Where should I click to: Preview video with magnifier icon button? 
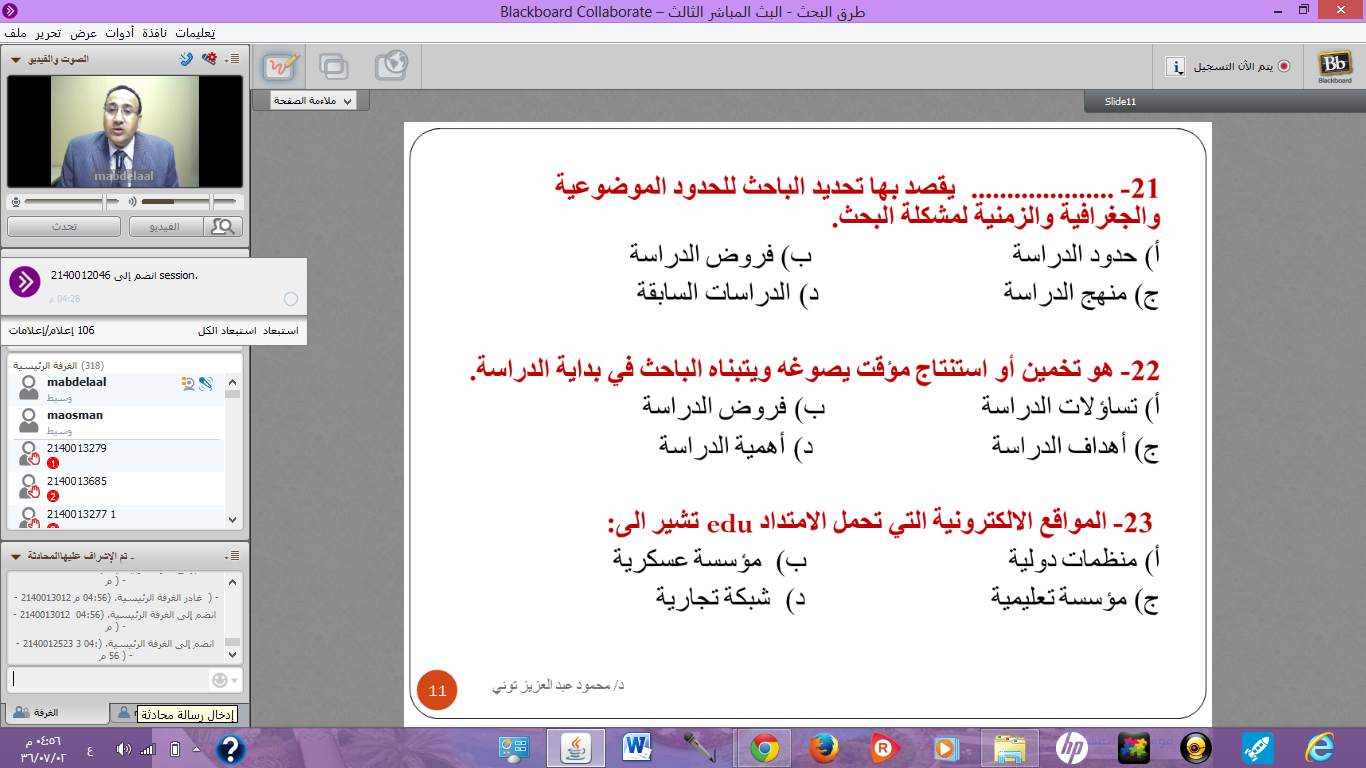click(x=223, y=227)
